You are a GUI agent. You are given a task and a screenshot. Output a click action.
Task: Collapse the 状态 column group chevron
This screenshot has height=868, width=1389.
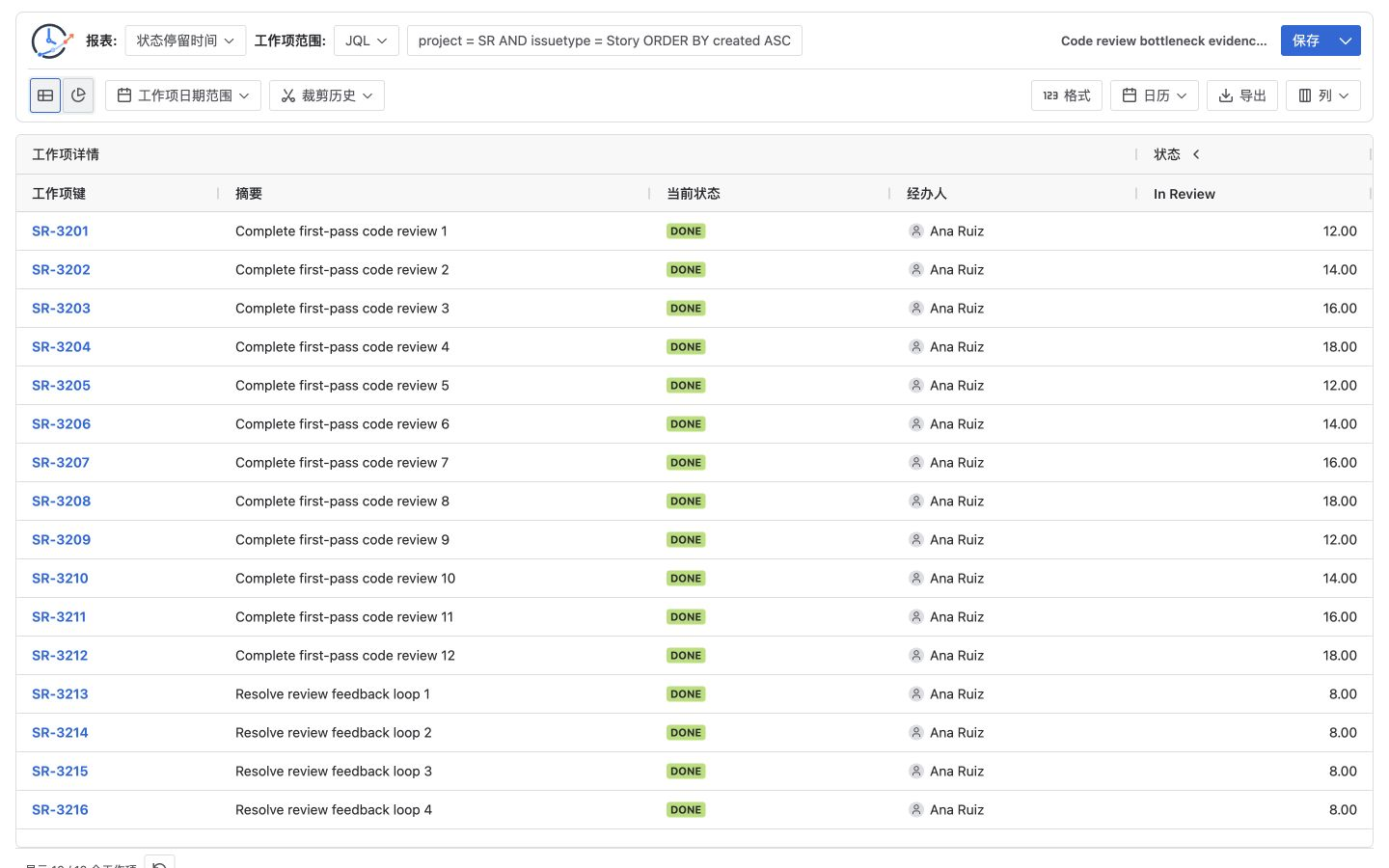[x=1196, y=154]
